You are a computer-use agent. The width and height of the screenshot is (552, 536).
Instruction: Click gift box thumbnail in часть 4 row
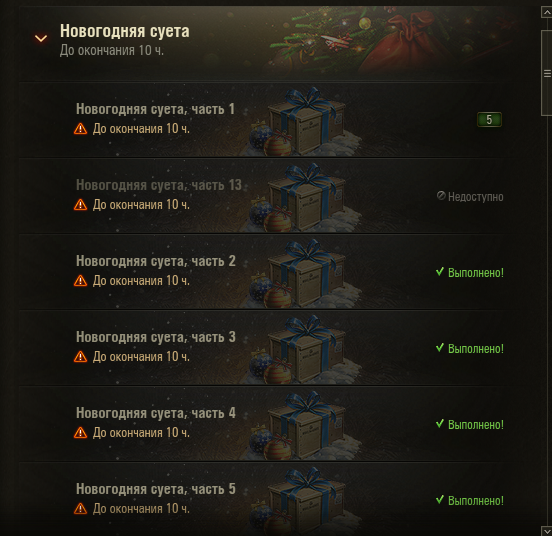point(303,425)
